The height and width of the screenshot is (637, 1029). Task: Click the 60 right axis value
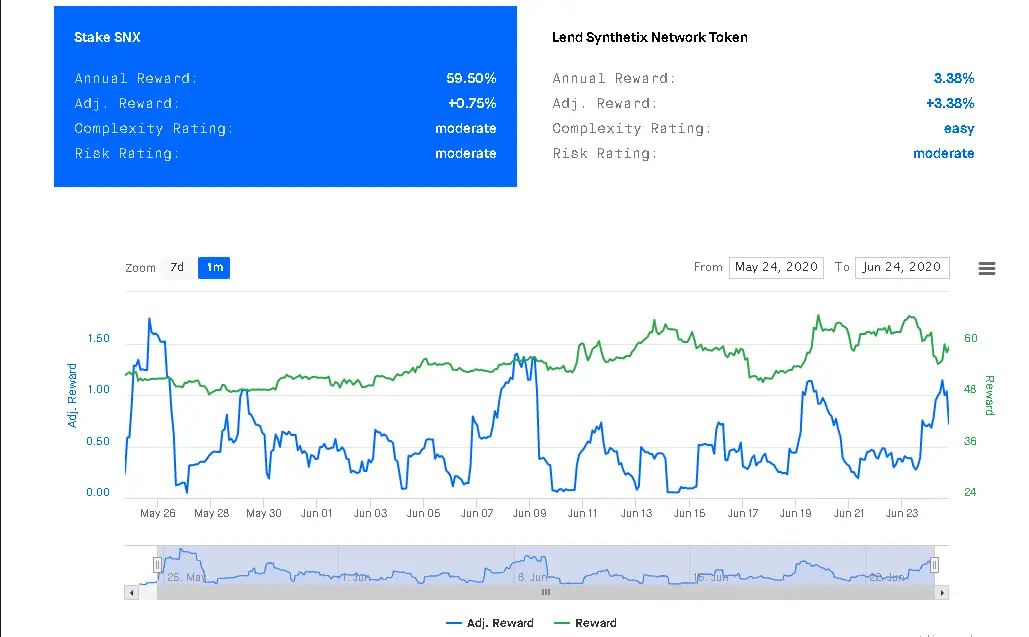tap(971, 339)
